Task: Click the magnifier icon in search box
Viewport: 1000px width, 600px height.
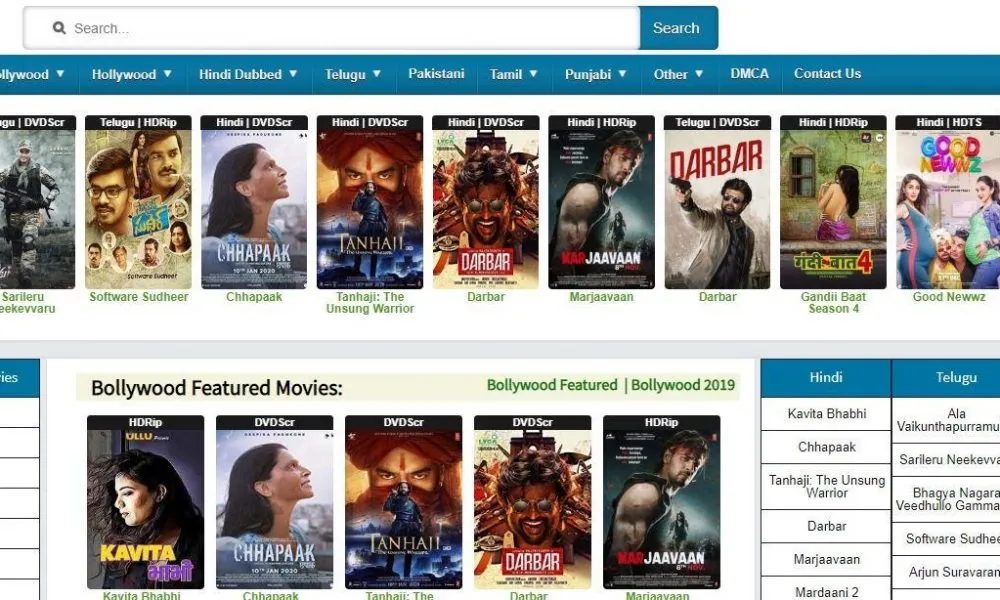Action: [59, 28]
